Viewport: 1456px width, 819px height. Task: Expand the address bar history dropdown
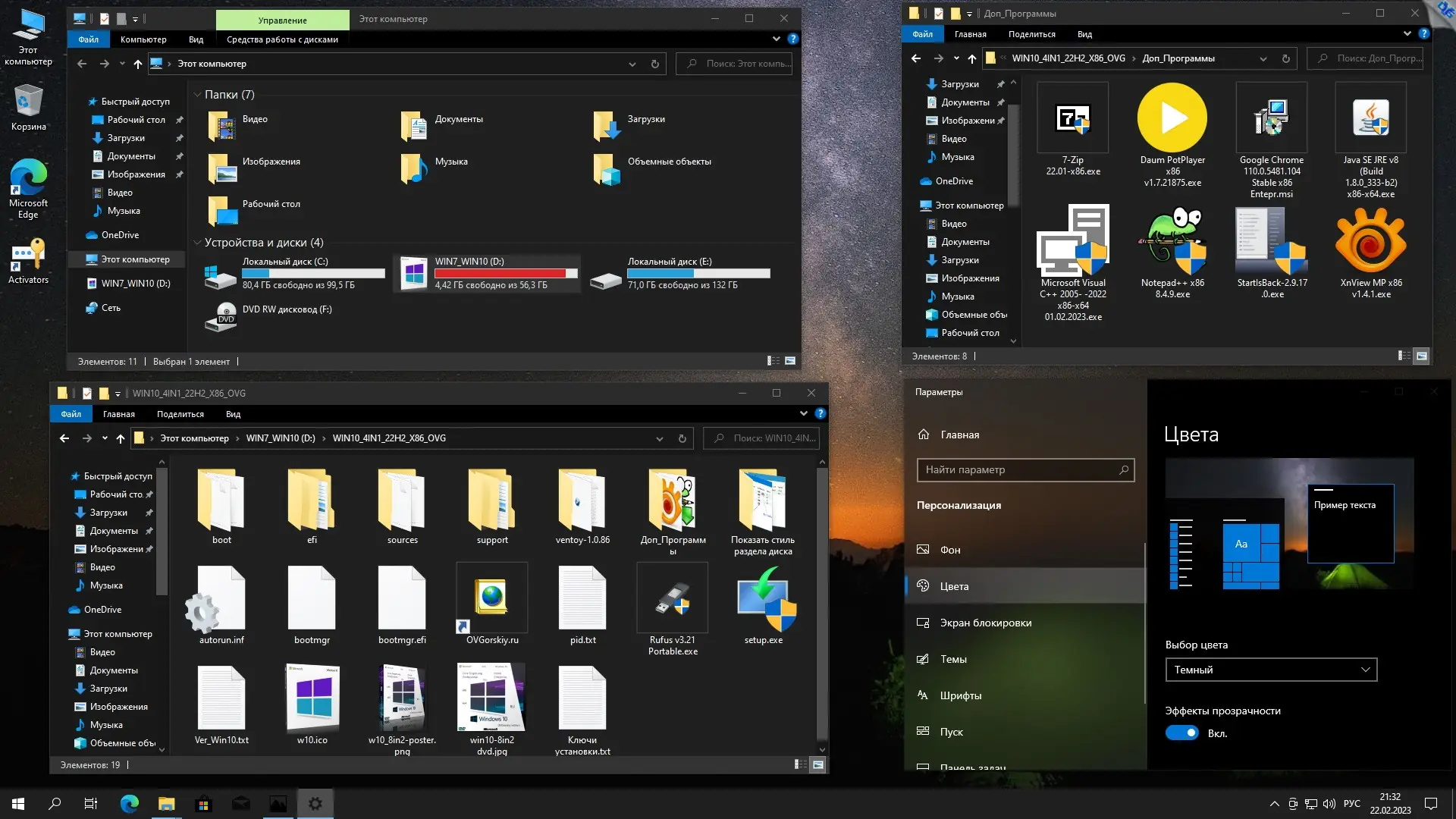tap(632, 64)
